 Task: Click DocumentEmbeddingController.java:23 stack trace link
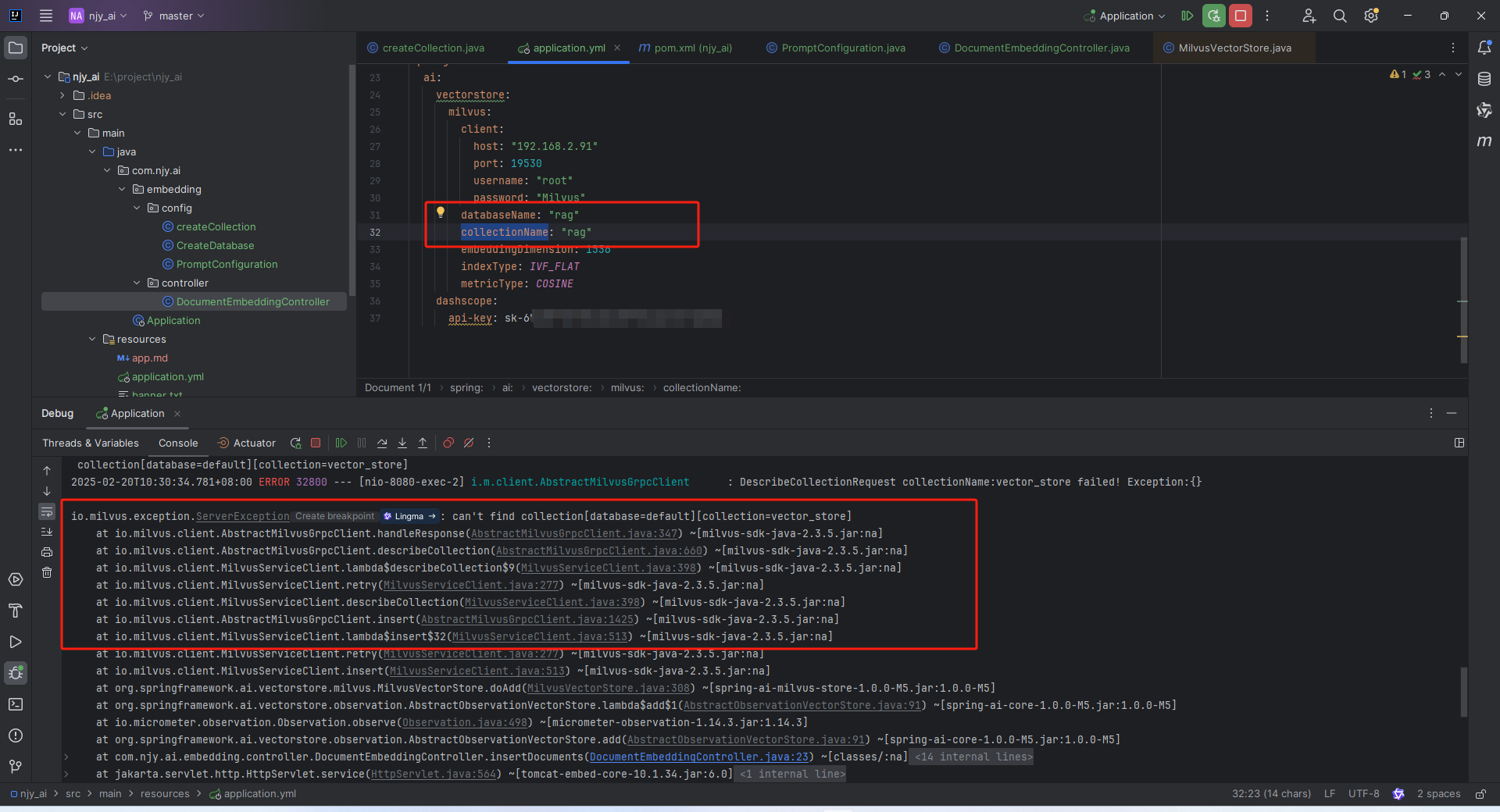point(699,757)
